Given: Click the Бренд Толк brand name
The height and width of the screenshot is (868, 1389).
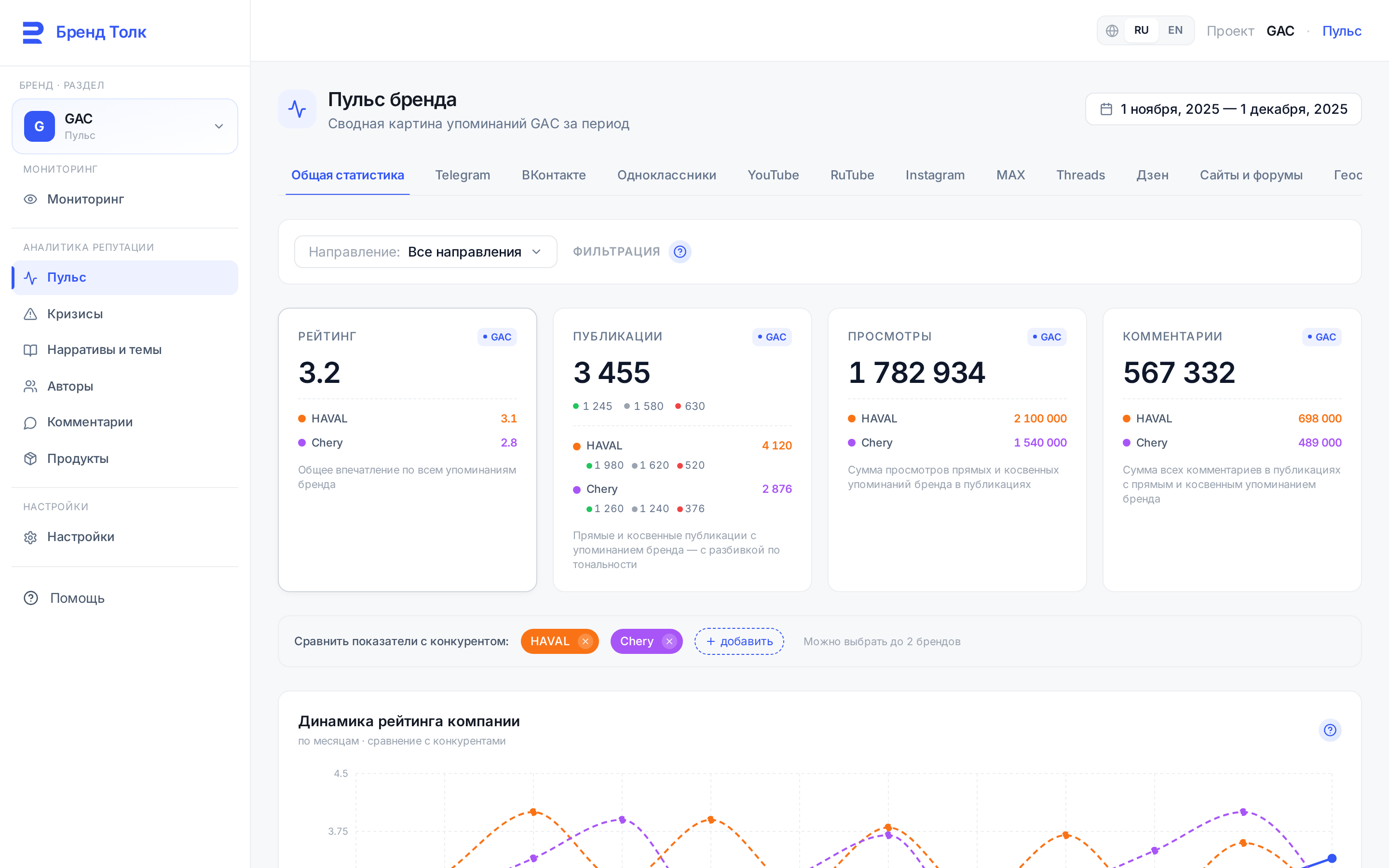Looking at the screenshot, I should click(x=101, y=32).
